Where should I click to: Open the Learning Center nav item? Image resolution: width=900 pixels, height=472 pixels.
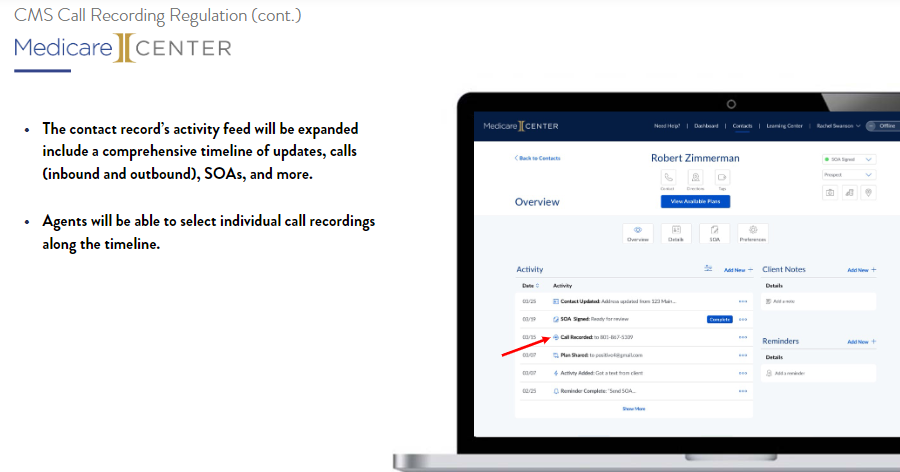(784, 126)
